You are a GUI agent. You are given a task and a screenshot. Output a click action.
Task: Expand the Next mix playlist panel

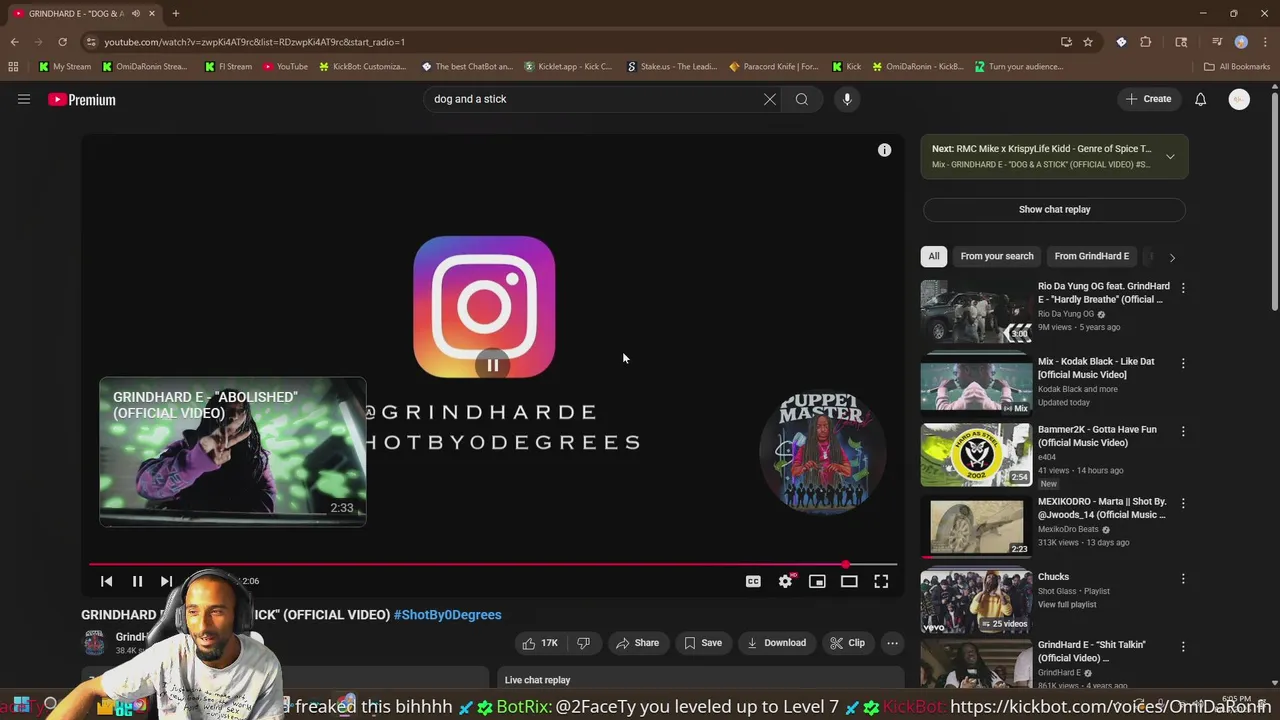coord(1170,157)
